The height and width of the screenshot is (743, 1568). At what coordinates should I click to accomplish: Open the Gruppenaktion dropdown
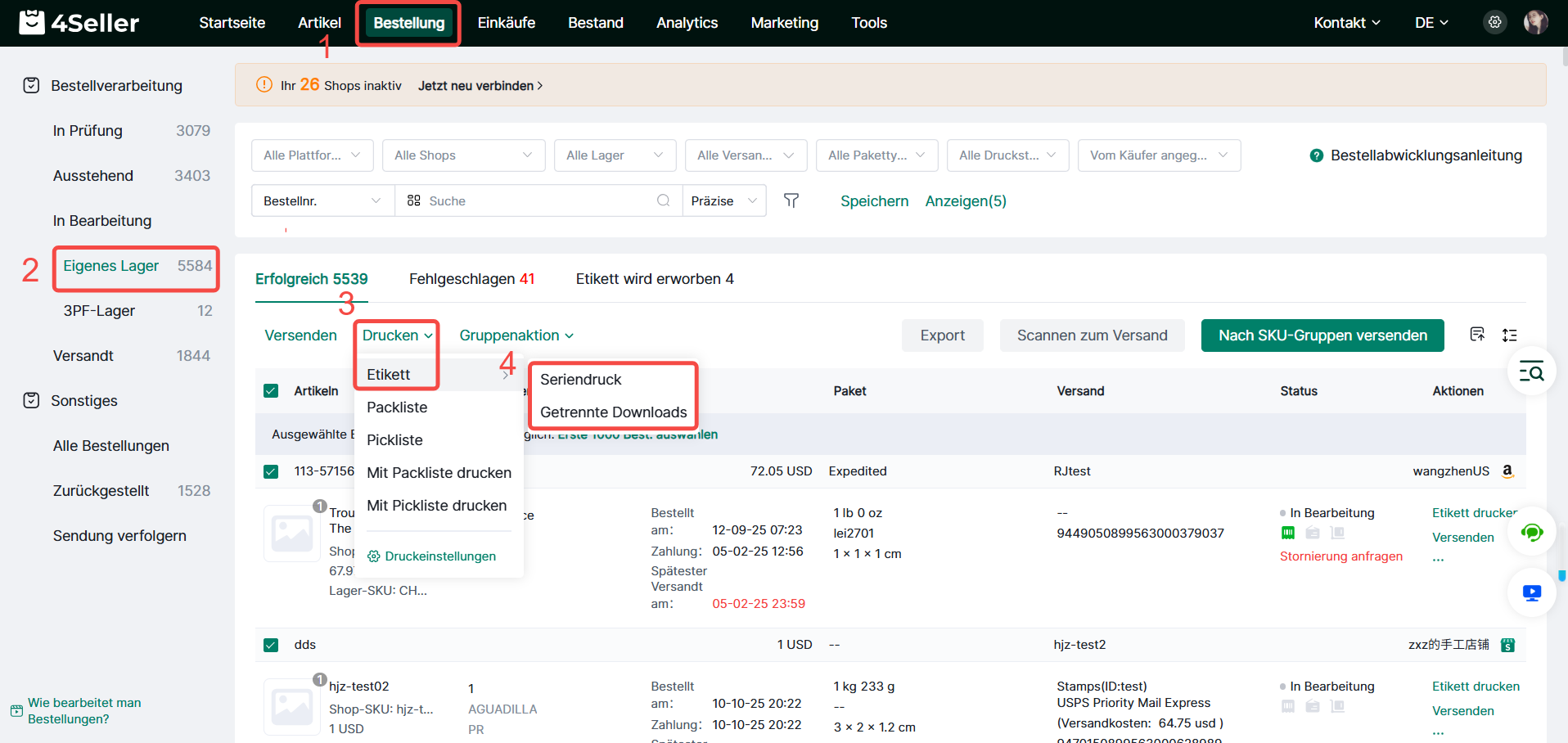(x=516, y=335)
